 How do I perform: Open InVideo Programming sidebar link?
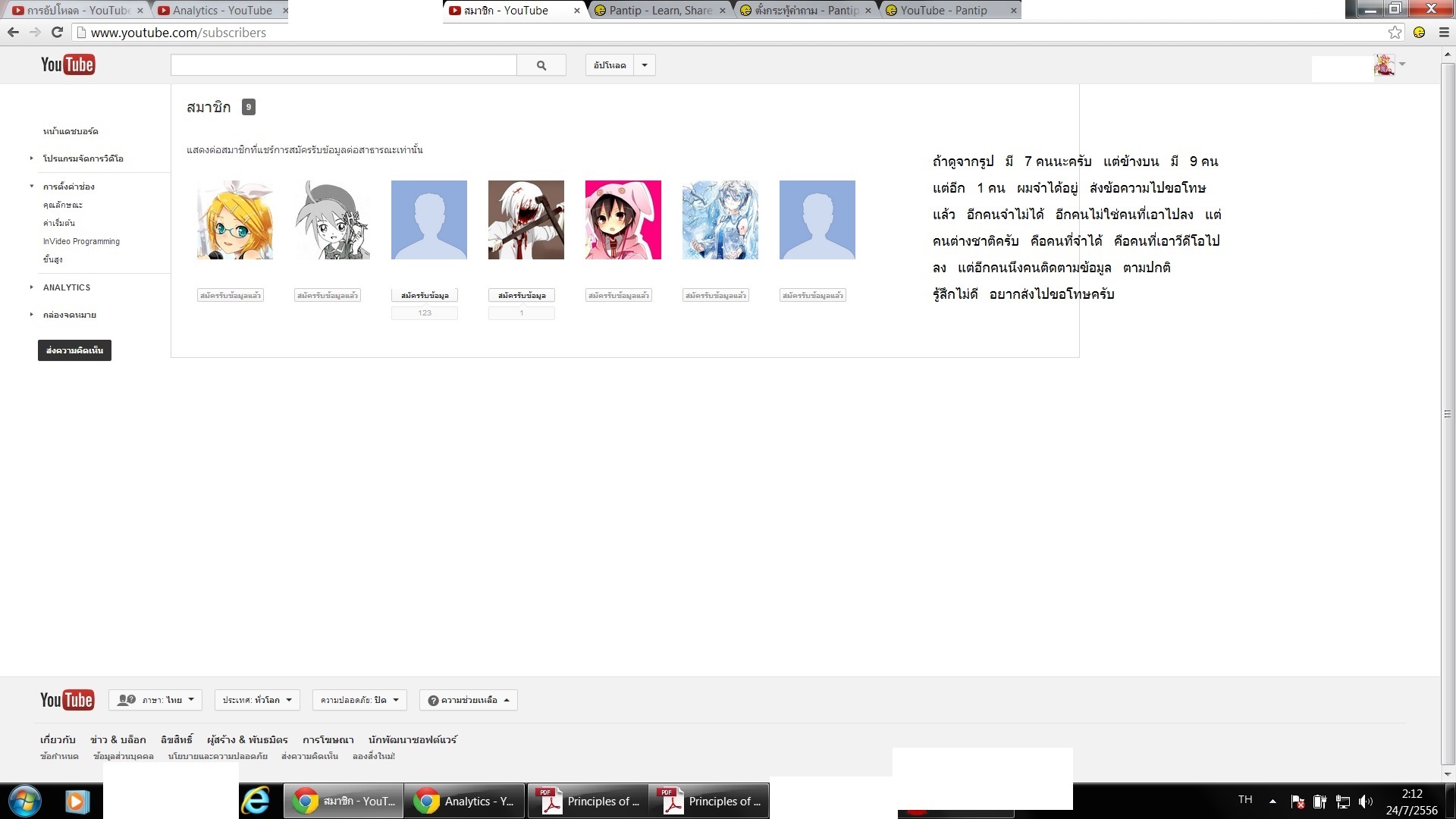tap(81, 241)
